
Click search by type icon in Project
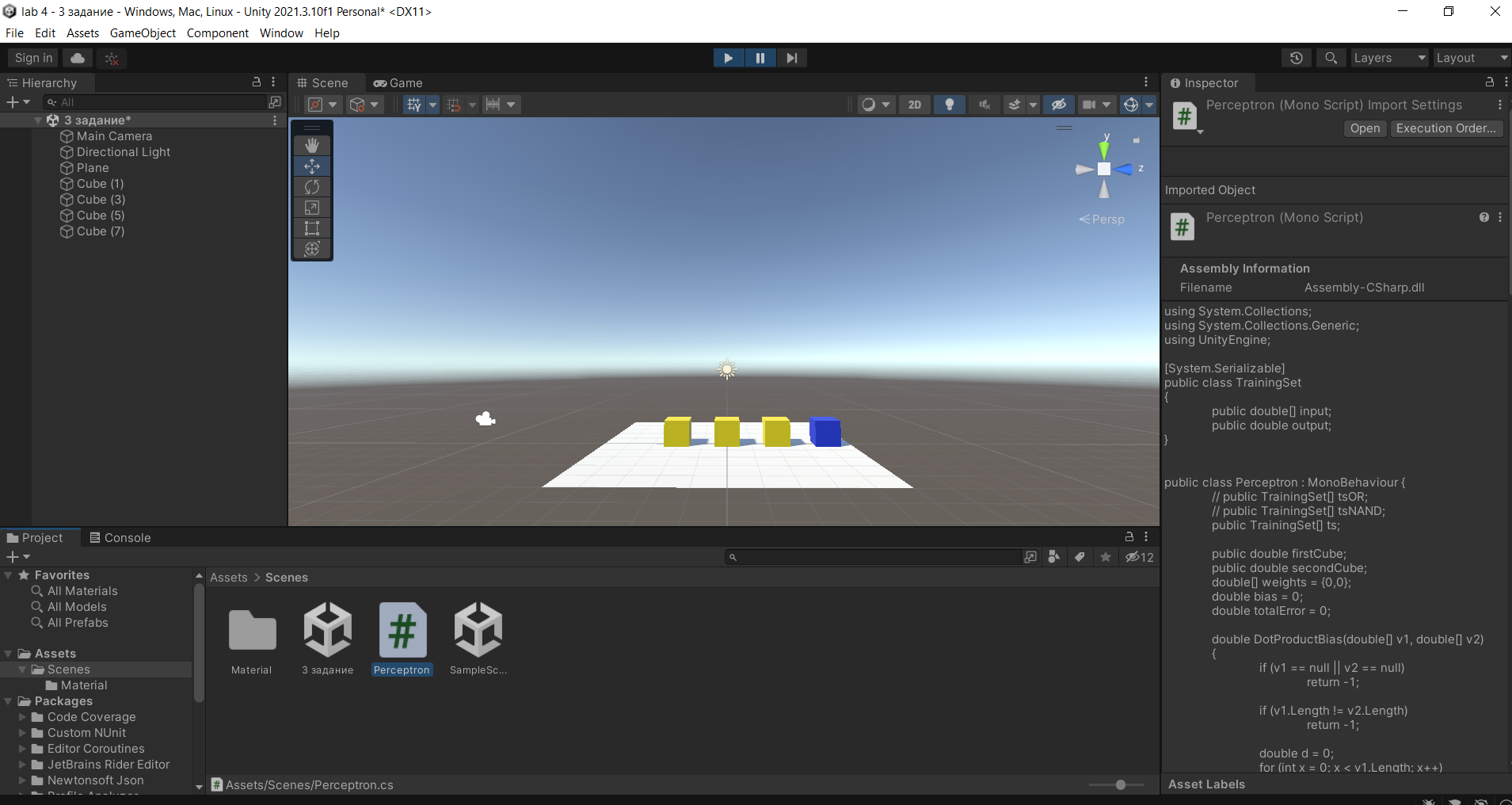coord(1053,557)
